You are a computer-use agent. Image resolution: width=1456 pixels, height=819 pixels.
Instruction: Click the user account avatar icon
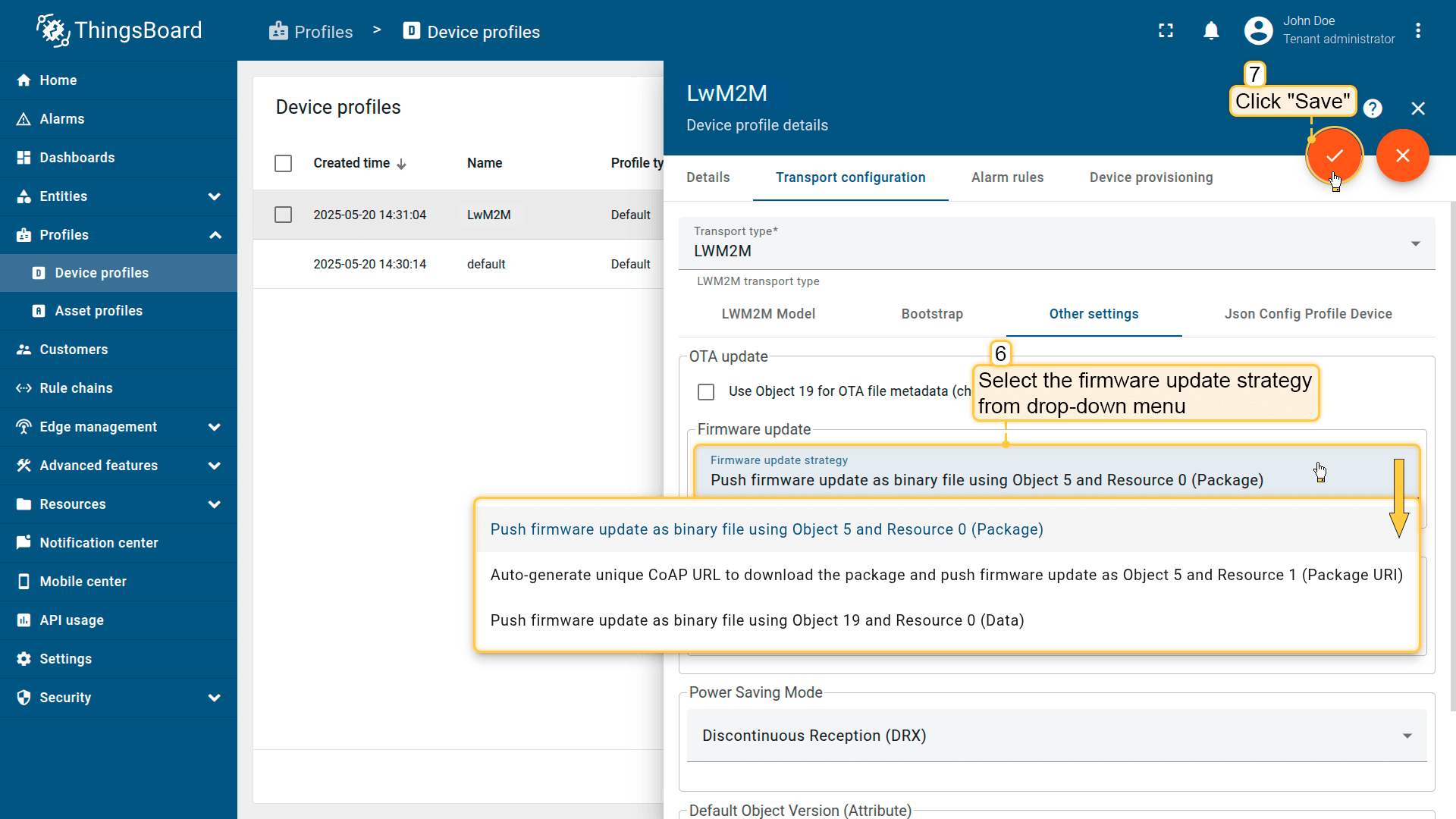pos(1258,30)
